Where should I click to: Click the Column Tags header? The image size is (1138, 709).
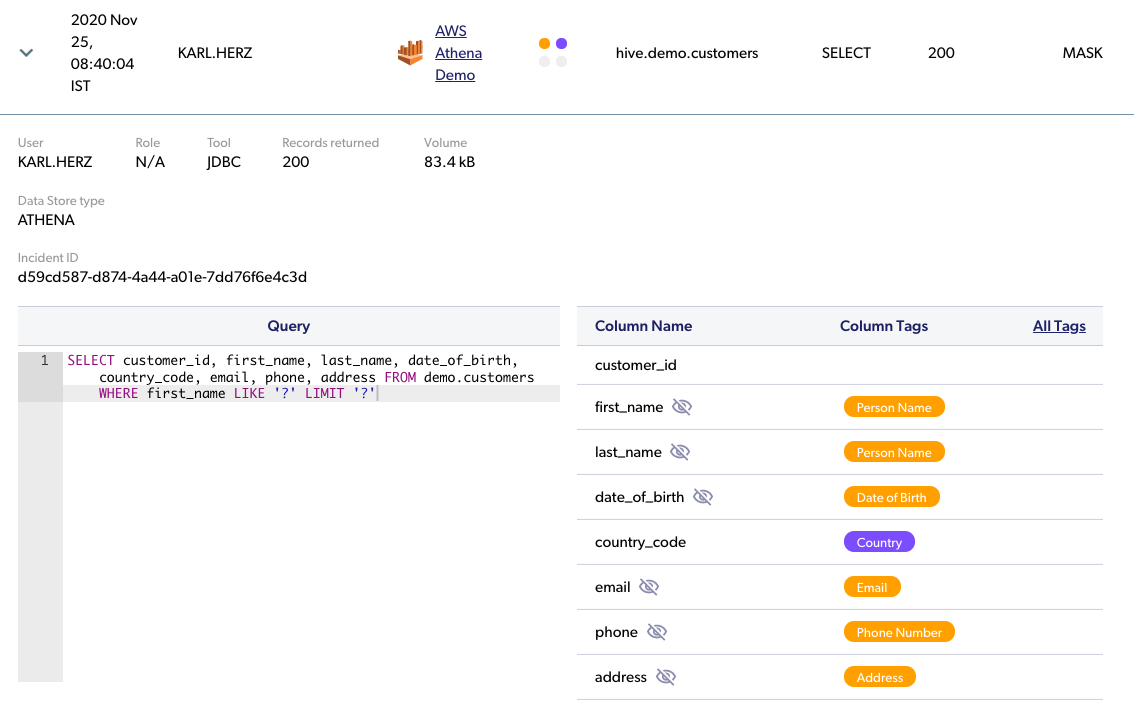(x=884, y=326)
